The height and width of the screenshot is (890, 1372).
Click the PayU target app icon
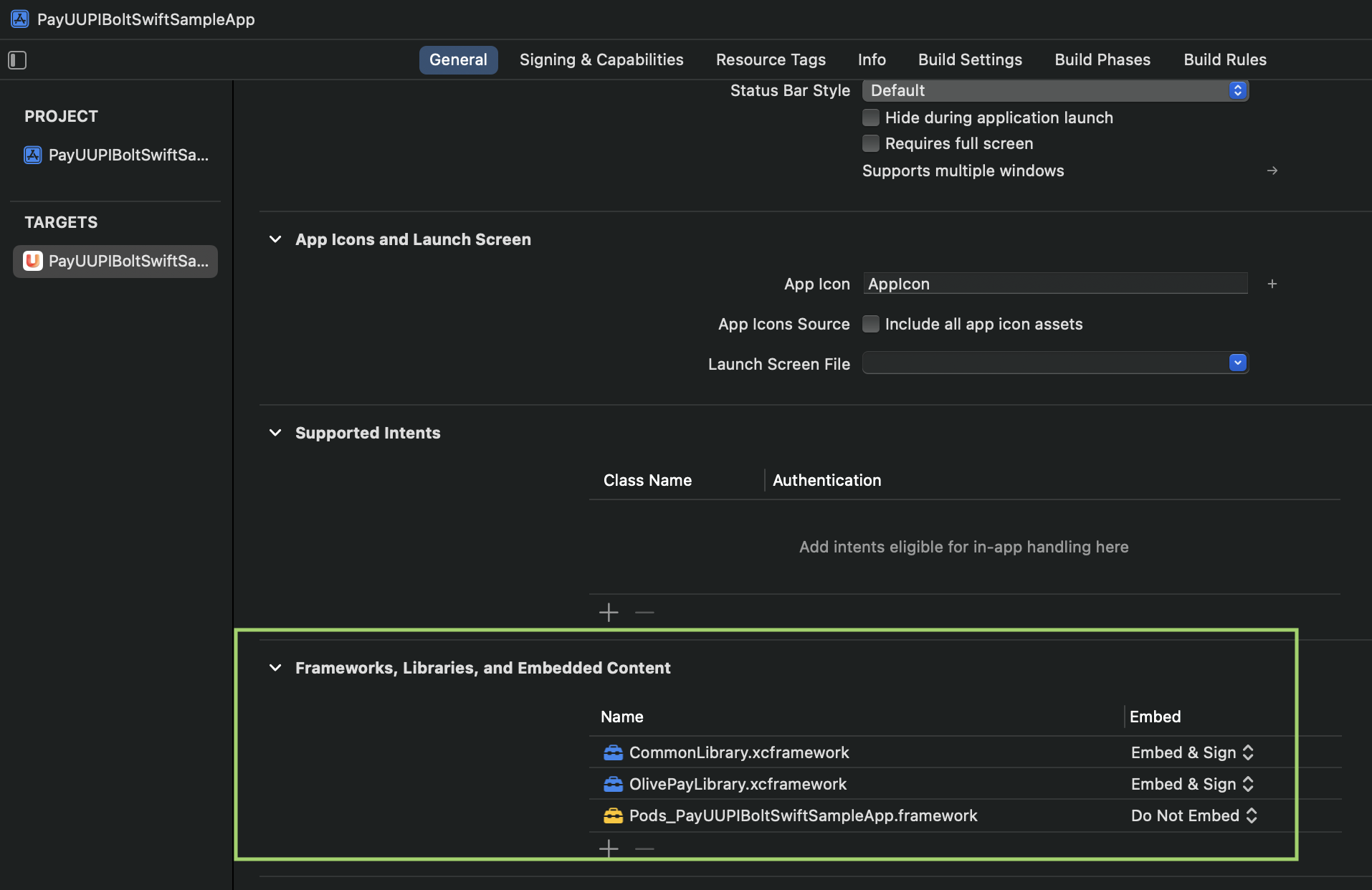pos(32,261)
